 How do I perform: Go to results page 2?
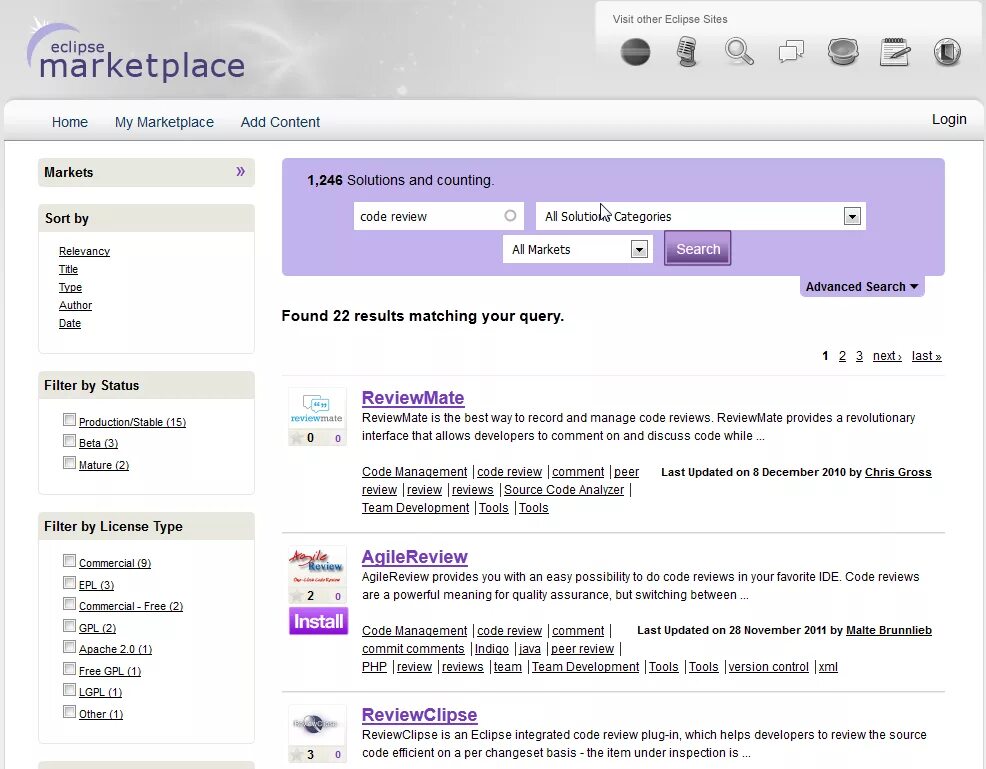pyautogui.click(x=842, y=356)
